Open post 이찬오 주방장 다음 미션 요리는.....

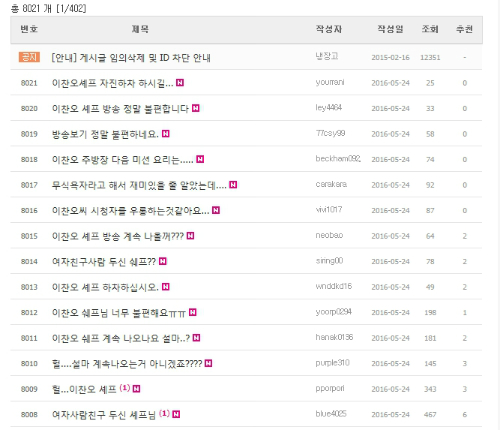coord(122,160)
